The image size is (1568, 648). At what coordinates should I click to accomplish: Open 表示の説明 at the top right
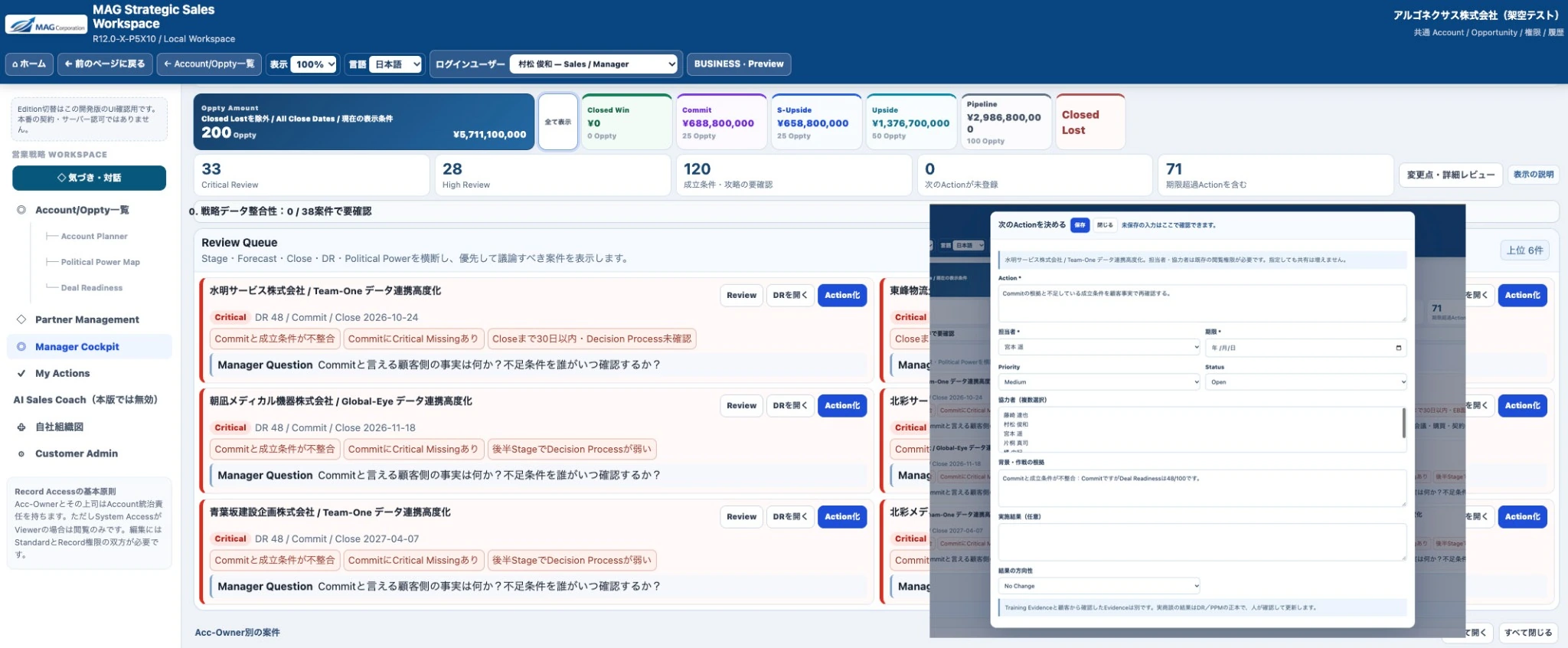[1533, 175]
